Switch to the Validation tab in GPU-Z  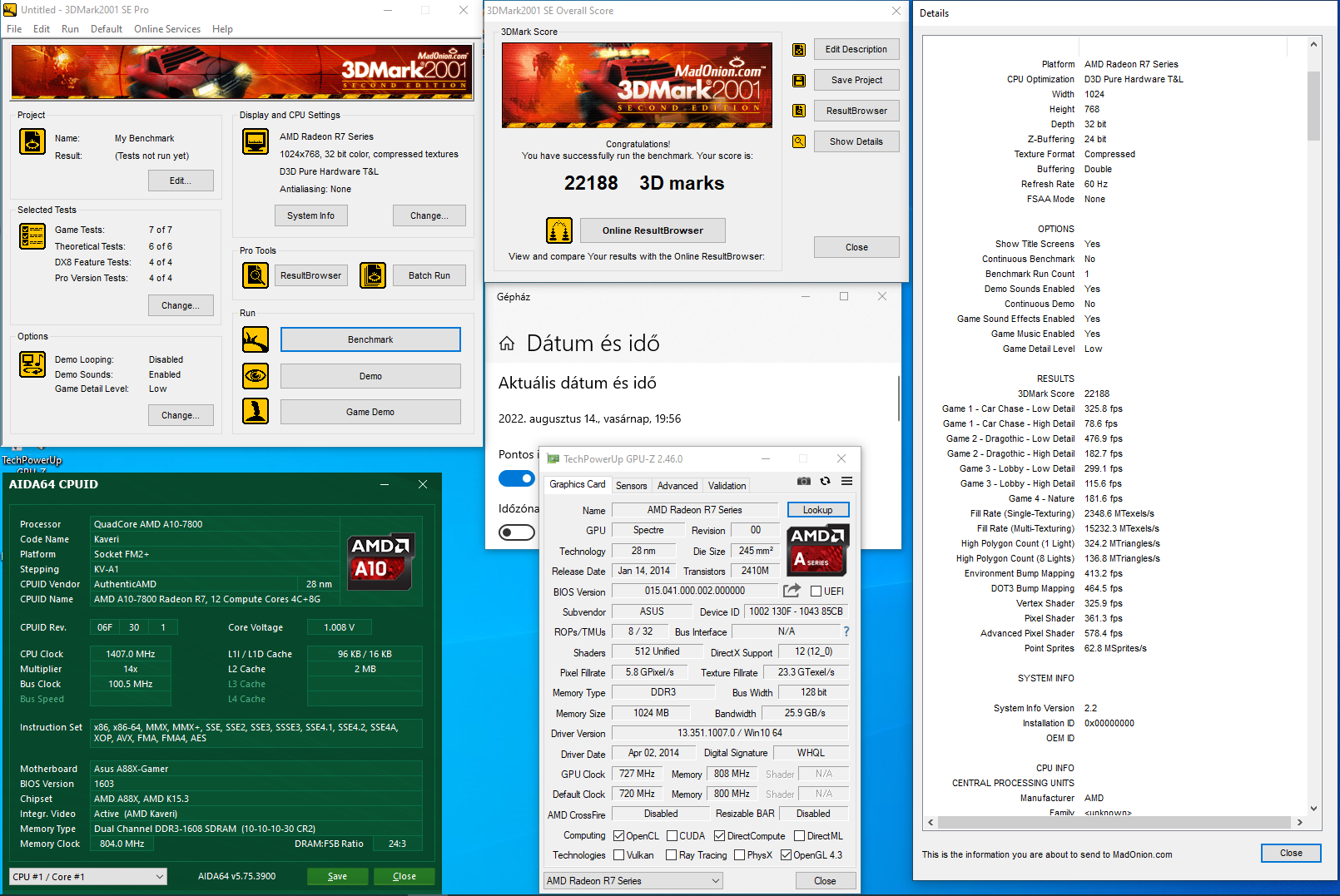727,486
